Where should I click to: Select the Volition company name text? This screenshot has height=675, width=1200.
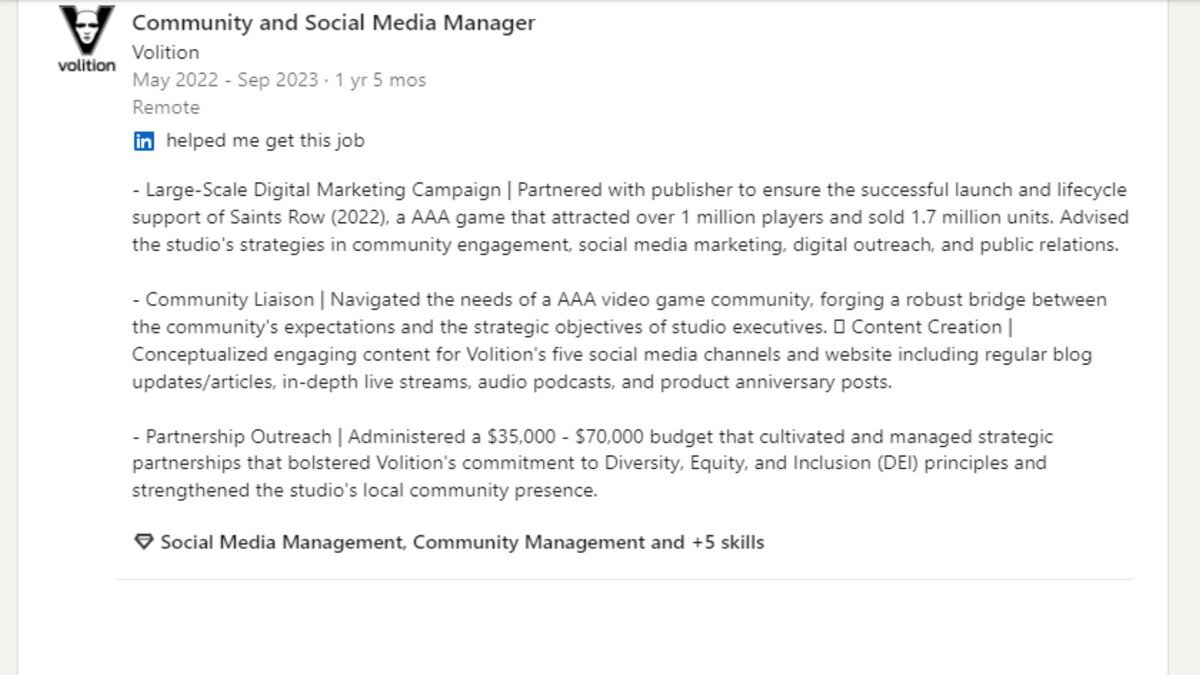click(165, 52)
